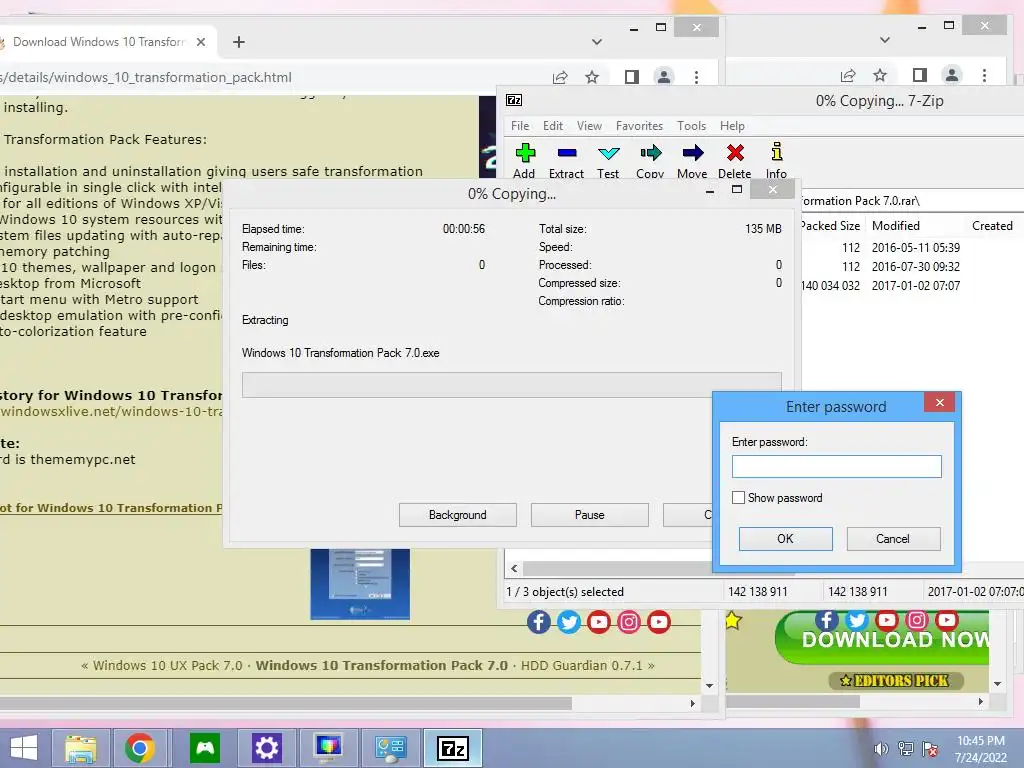
Task: Click the left page horizontal scrollbar thumb
Action: pos(286,703)
